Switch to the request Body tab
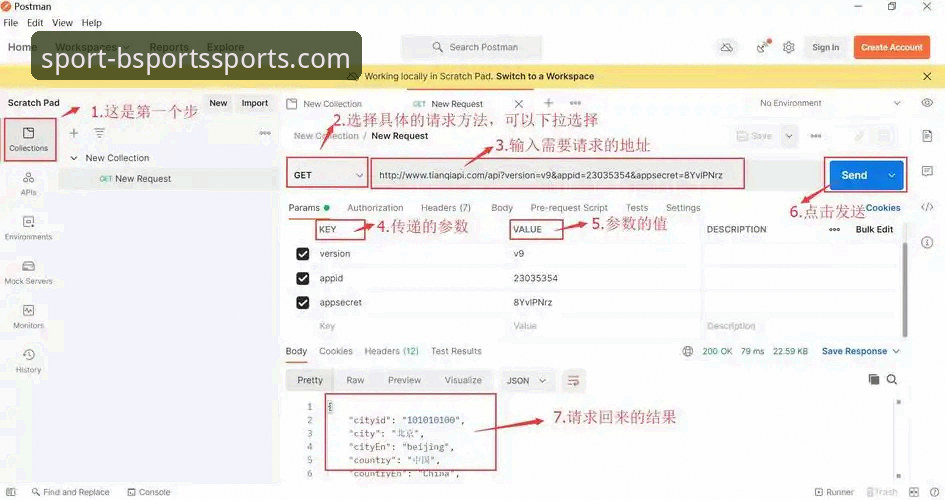 (x=501, y=208)
